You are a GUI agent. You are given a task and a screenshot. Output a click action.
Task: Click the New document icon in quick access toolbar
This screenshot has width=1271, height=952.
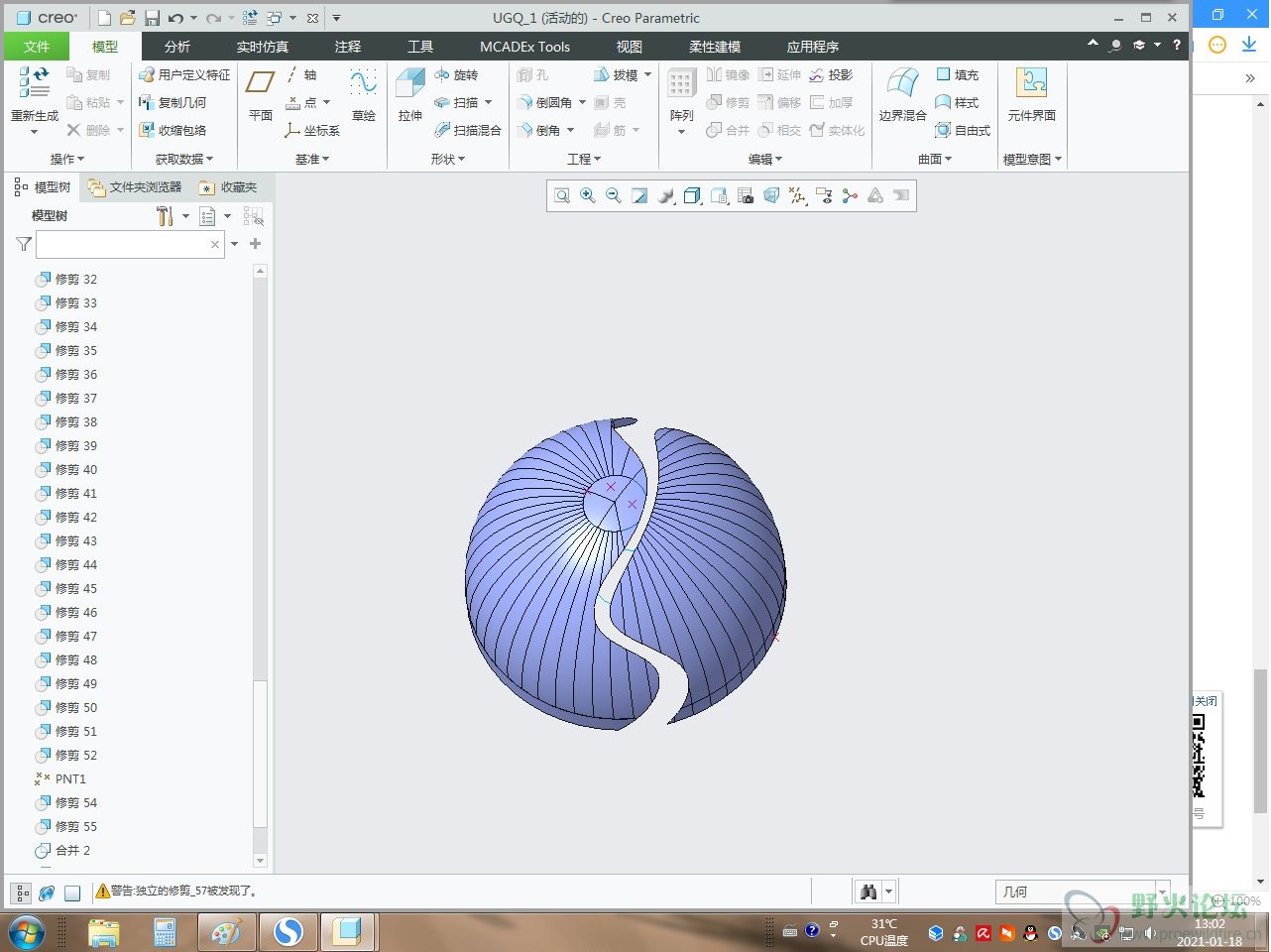[x=104, y=18]
